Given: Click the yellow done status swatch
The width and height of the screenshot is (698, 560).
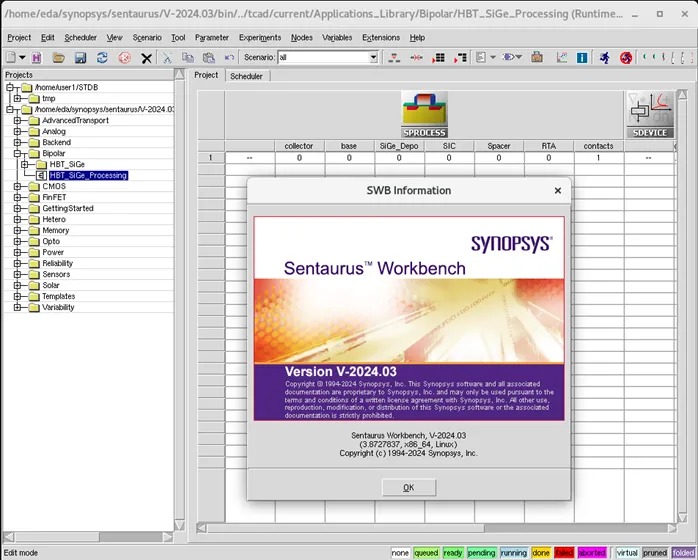Looking at the screenshot, I should [x=541, y=553].
